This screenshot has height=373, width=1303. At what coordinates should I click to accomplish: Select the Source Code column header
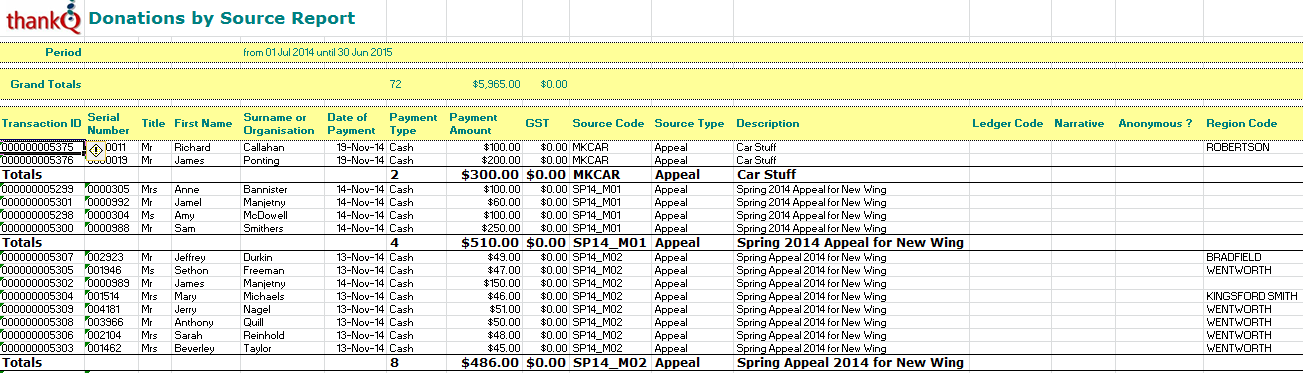pyautogui.click(x=608, y=124)
